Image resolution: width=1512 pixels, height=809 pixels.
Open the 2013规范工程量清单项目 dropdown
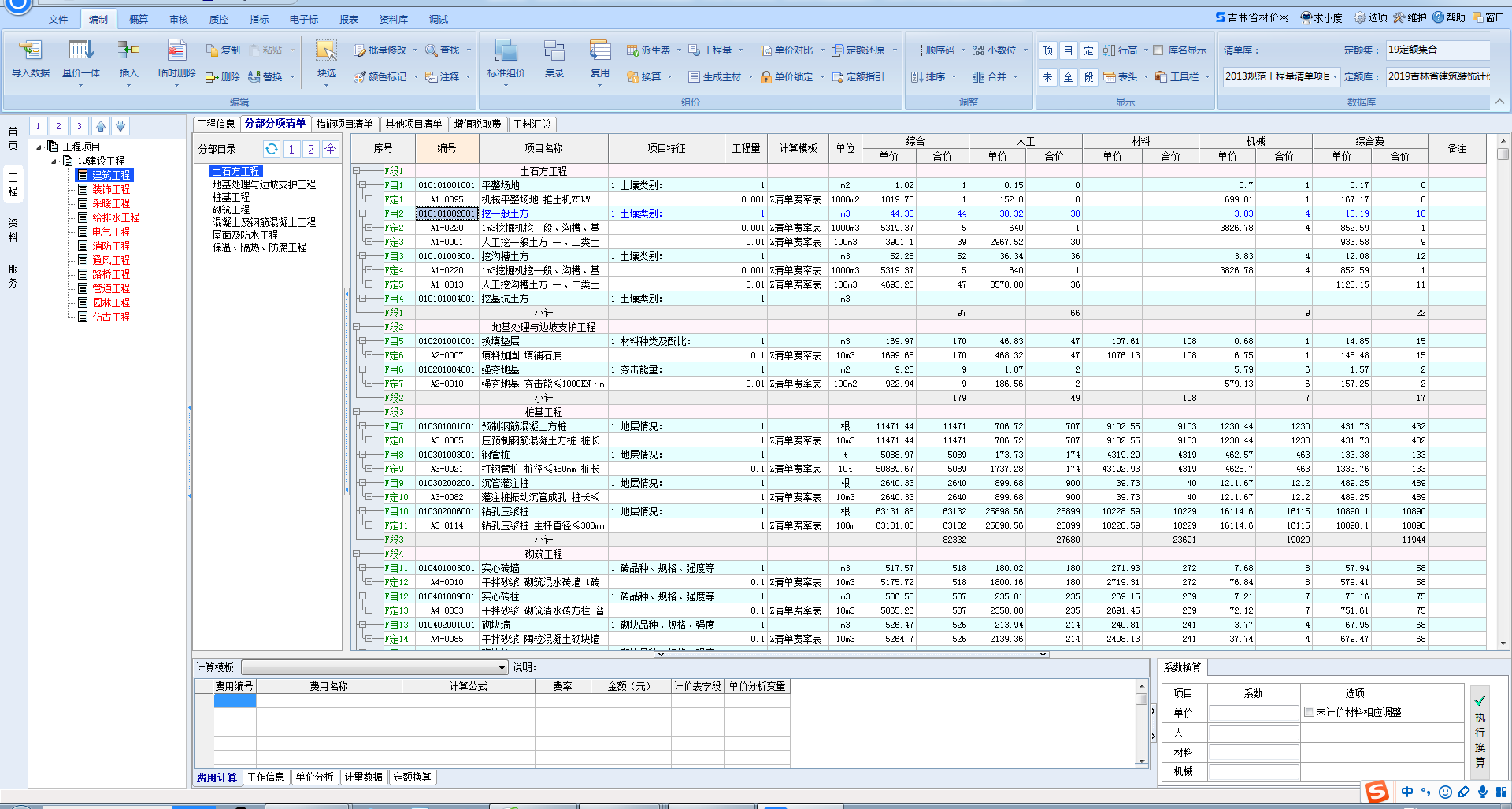[x=1335, y=76]
